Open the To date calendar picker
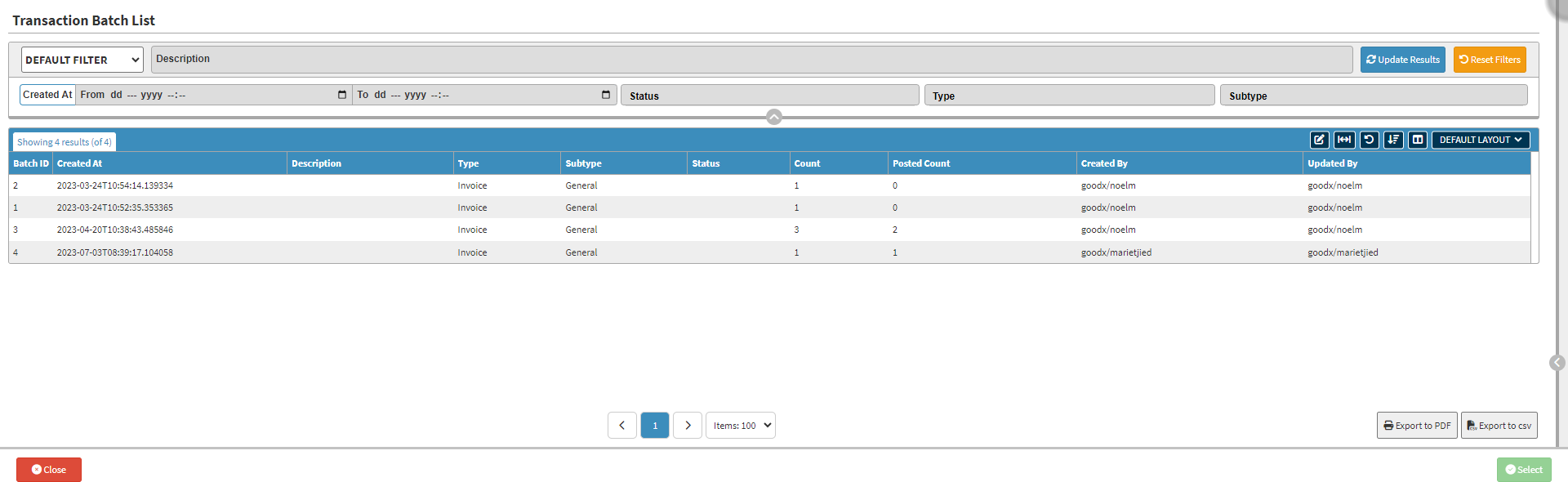 (x=606, y=95)
